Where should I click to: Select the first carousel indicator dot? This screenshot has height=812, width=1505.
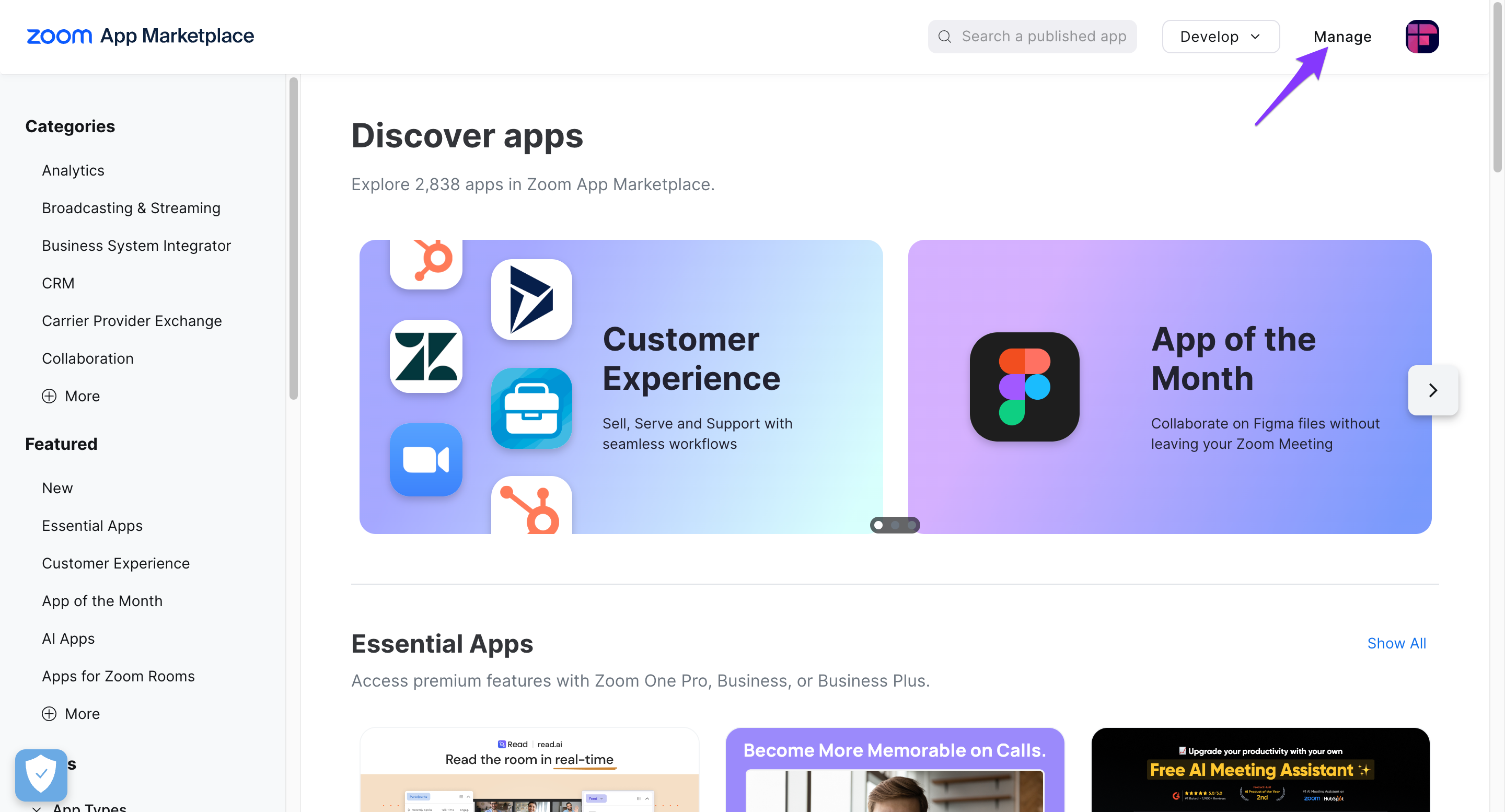click(877, 525)
